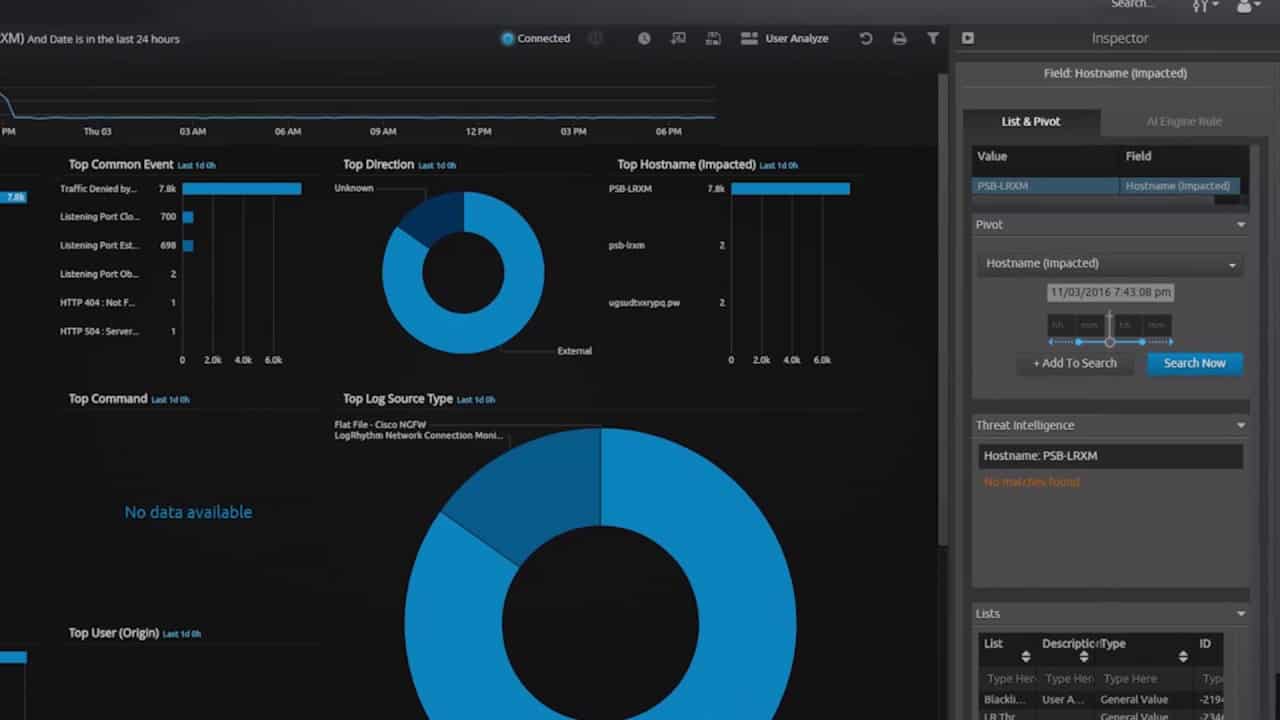
Task: Open the Hostname (Impacted) pivot dropdown
Action: coord(1109,264)
